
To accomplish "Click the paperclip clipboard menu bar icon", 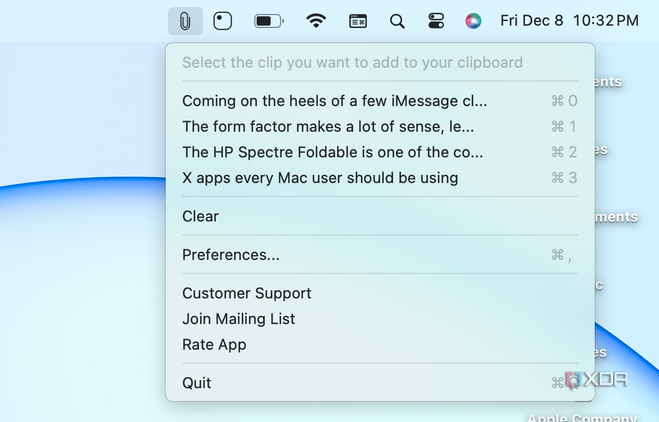I will pos(185,21).
